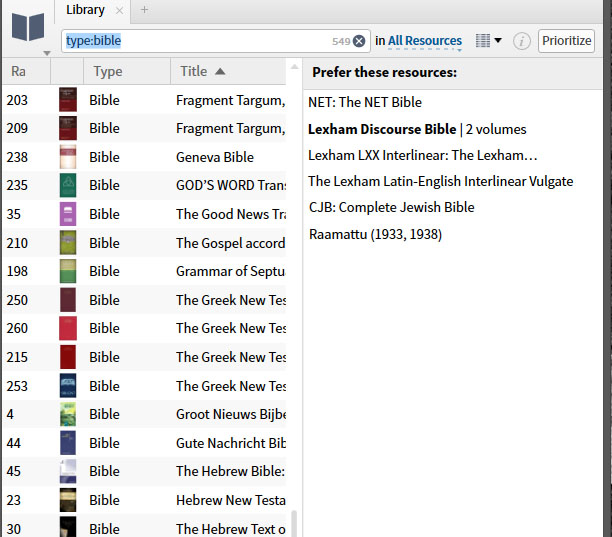Expand the arrow below the Library icon
Image resolution: width=612 pixels, height=537 pixels.
(47, 53)
